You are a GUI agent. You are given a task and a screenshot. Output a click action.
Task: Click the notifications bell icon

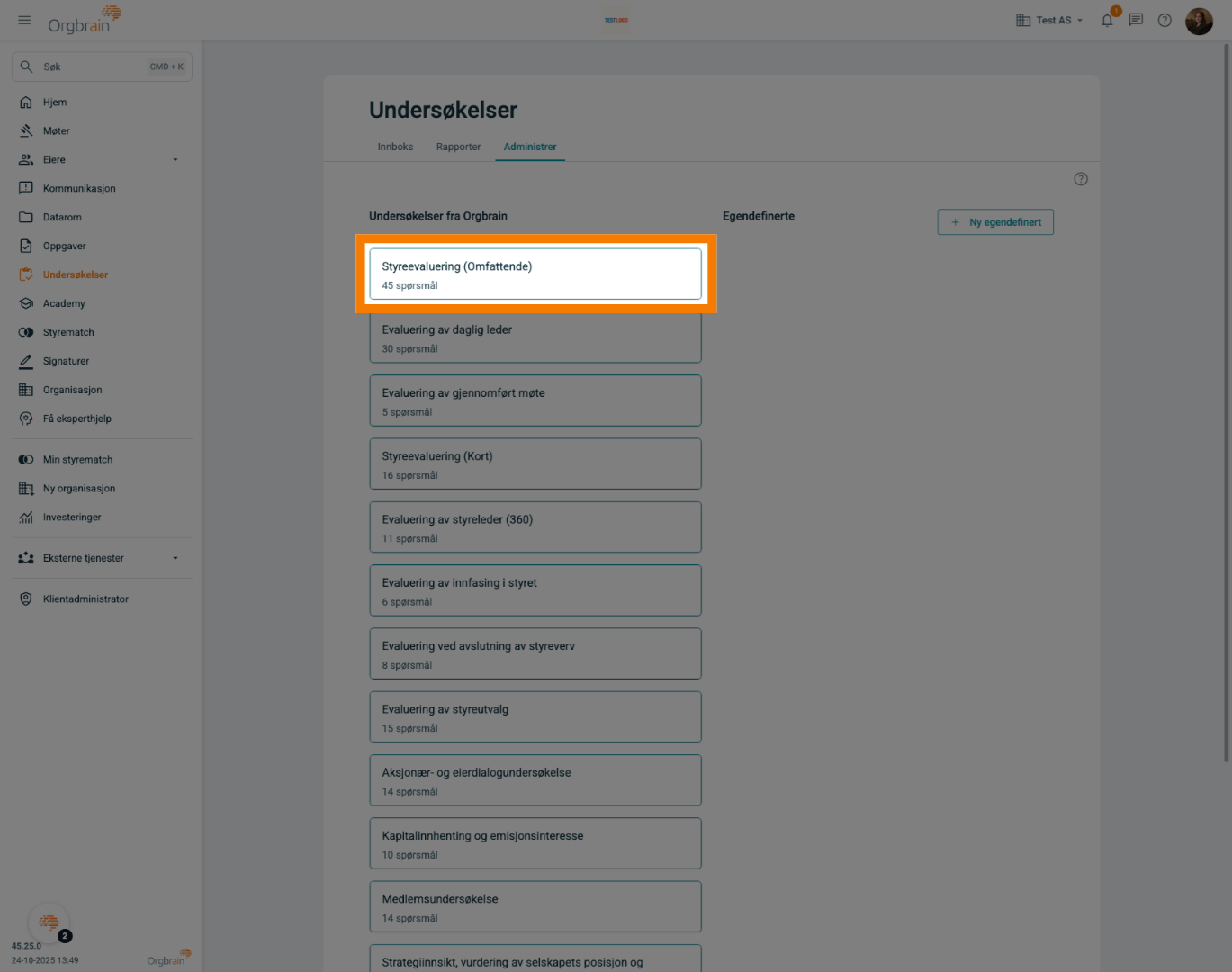point(1107,20)
